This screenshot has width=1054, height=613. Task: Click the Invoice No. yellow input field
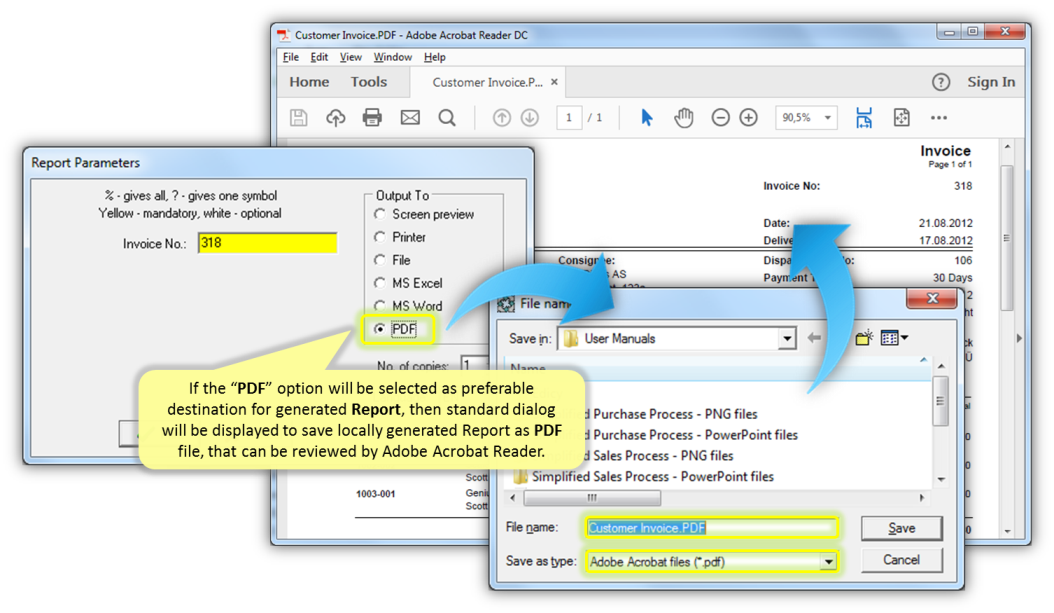point(268,243)
